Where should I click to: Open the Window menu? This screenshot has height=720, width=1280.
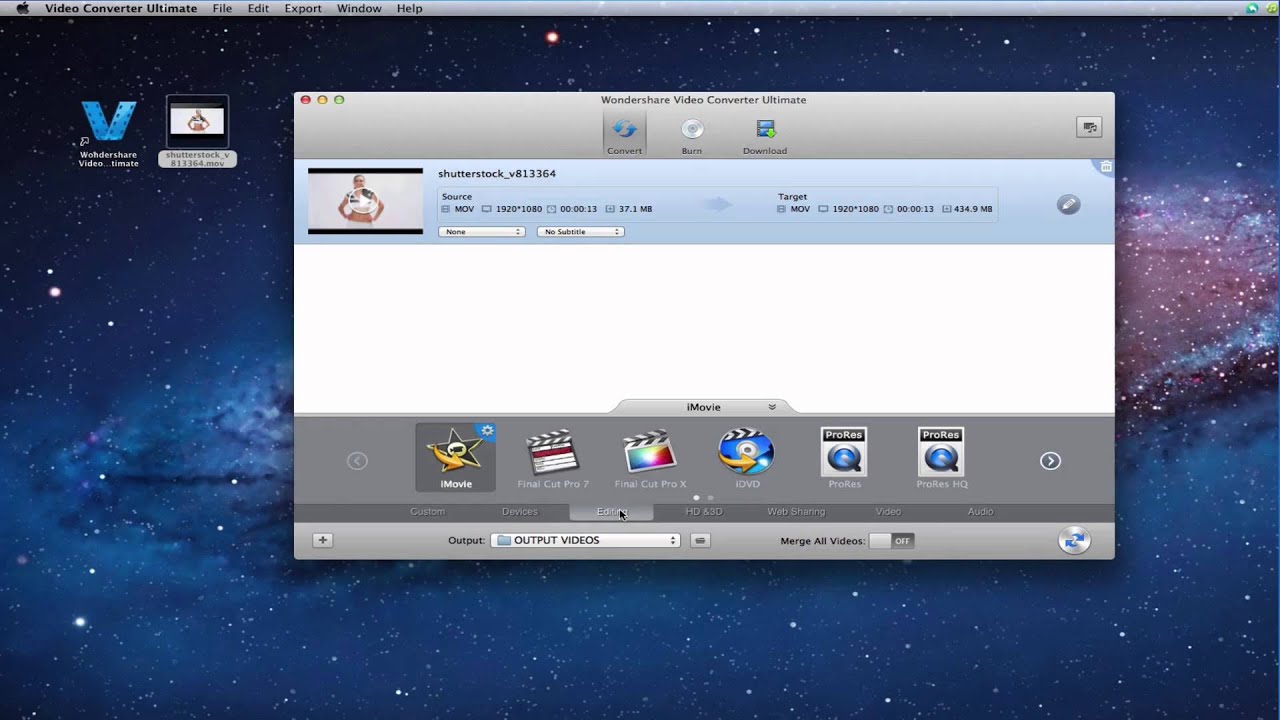359,8
